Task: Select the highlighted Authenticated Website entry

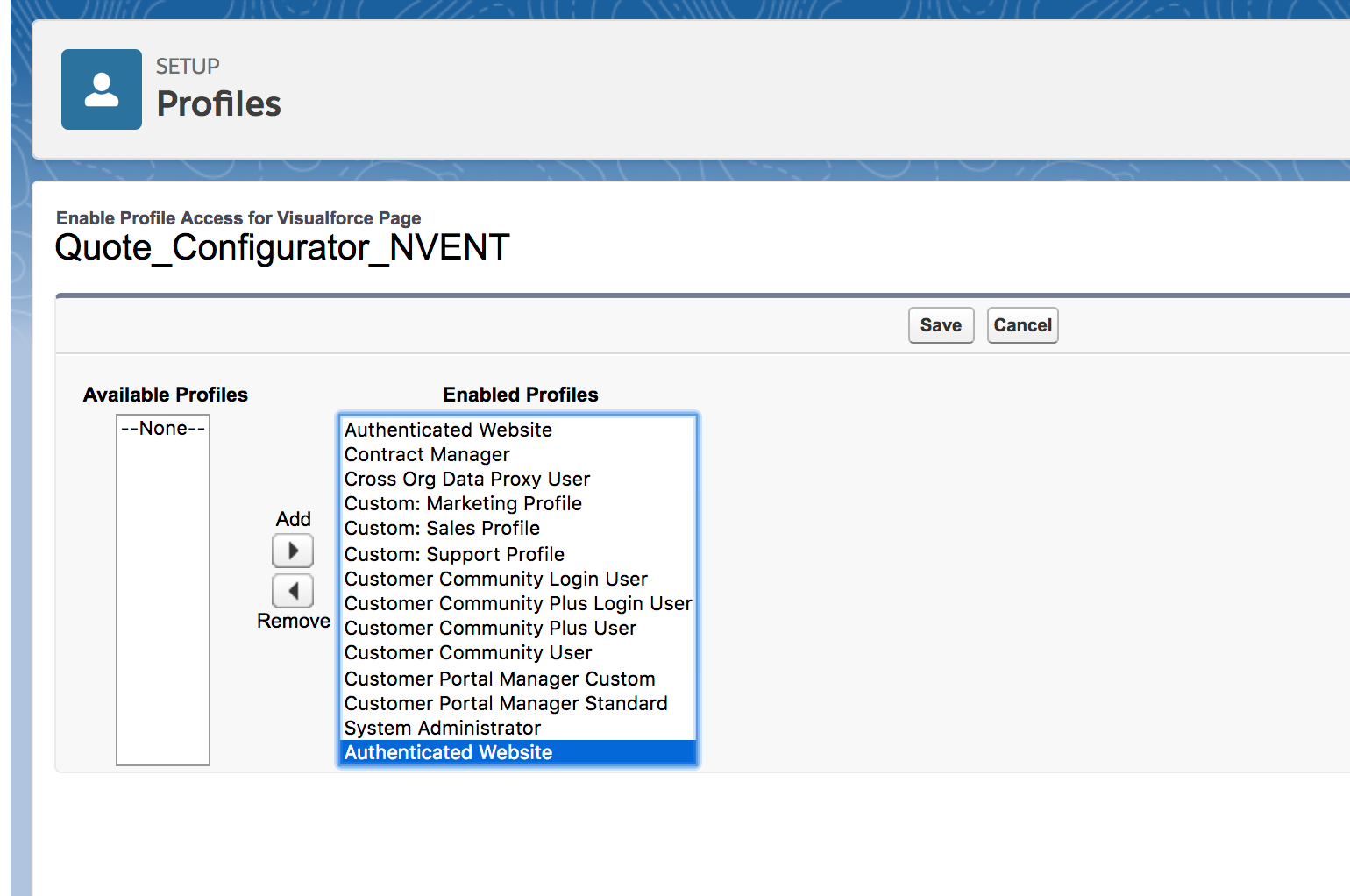Action: pos(448,753)
